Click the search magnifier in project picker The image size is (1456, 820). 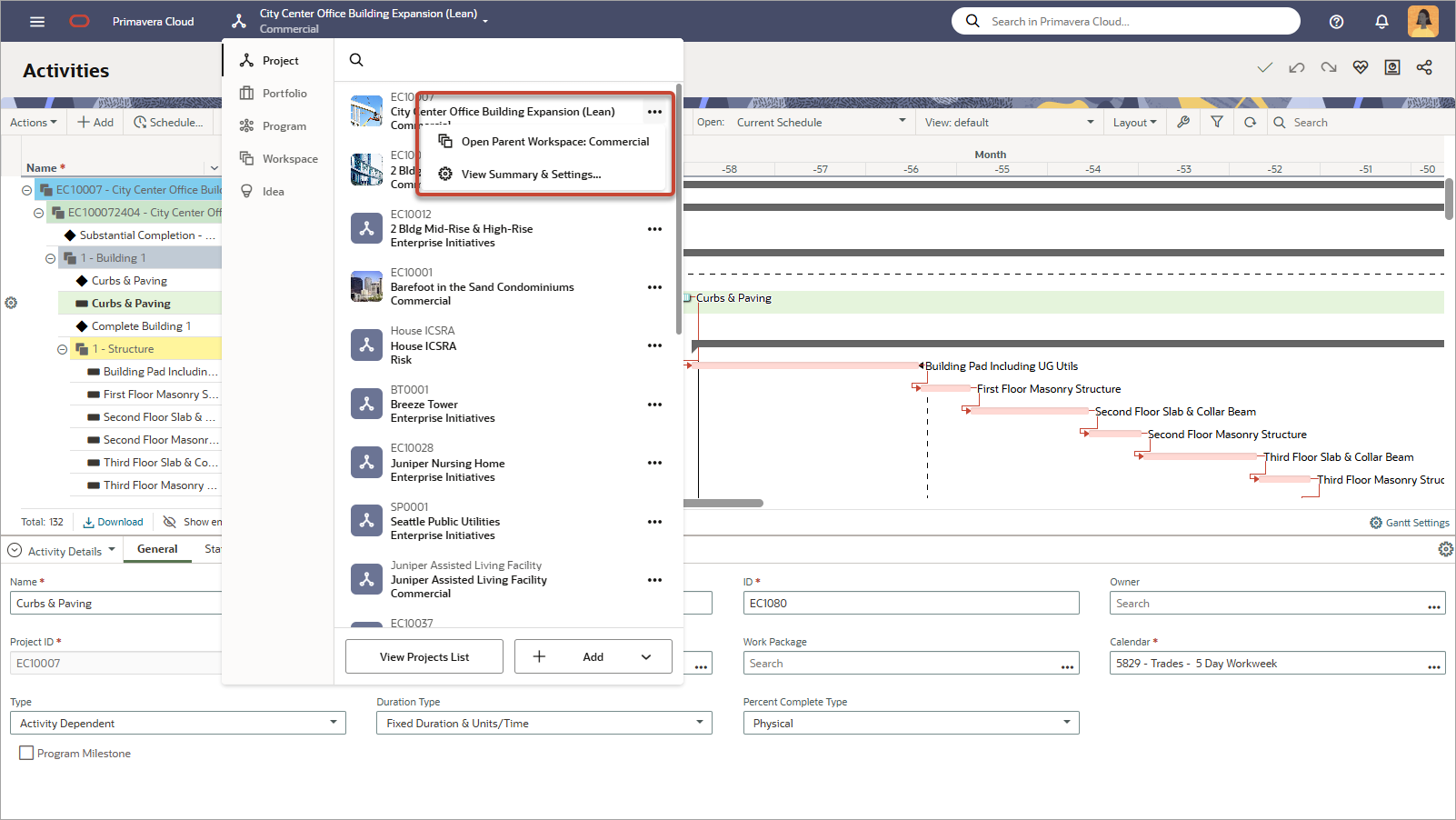[x=356, y=60]
